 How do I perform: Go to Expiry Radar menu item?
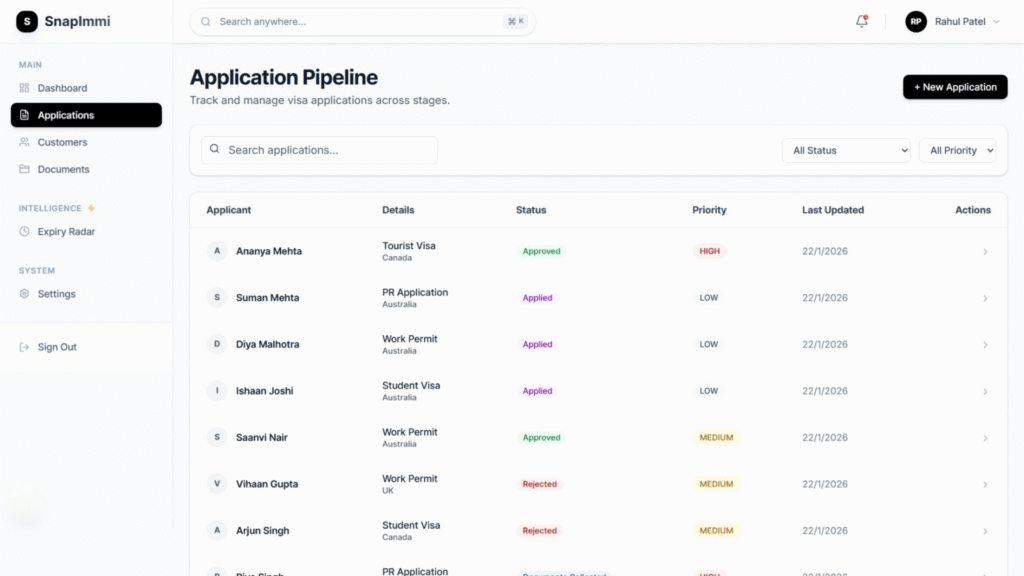point(66,232)
